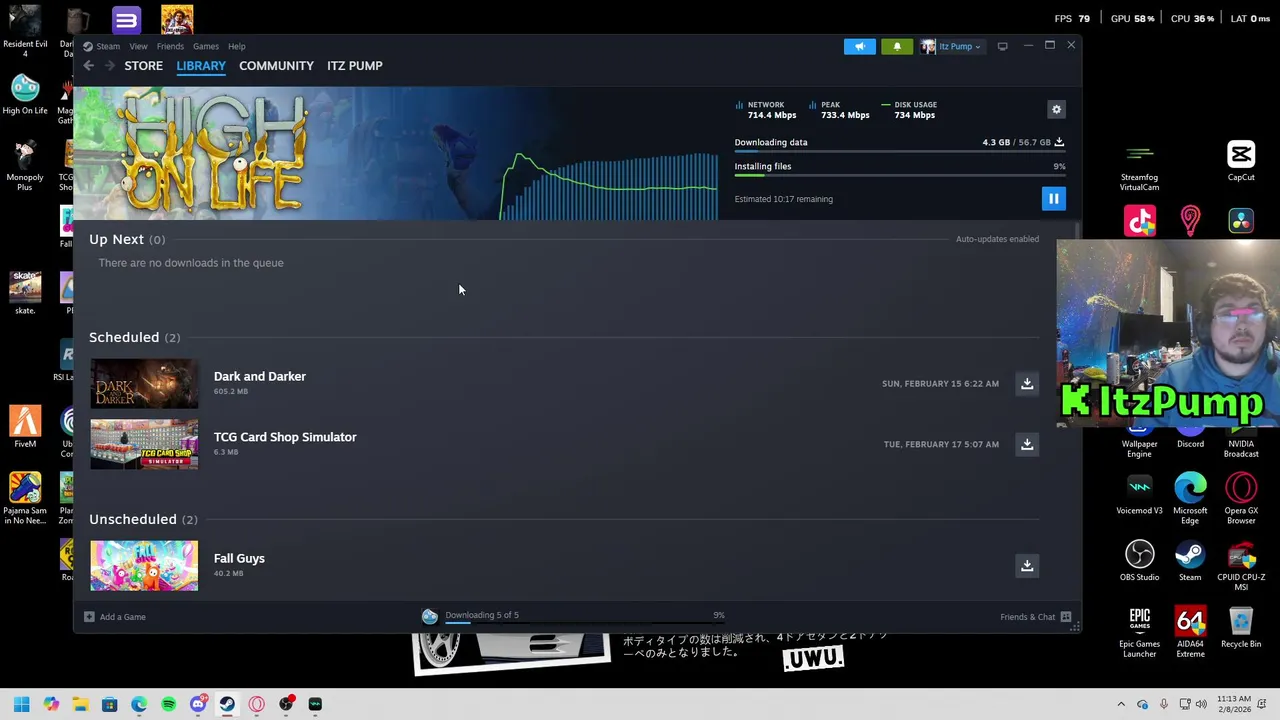Open the Friends menu
The width and height of the screenshot is (1280, 720).
coord(170,46)
